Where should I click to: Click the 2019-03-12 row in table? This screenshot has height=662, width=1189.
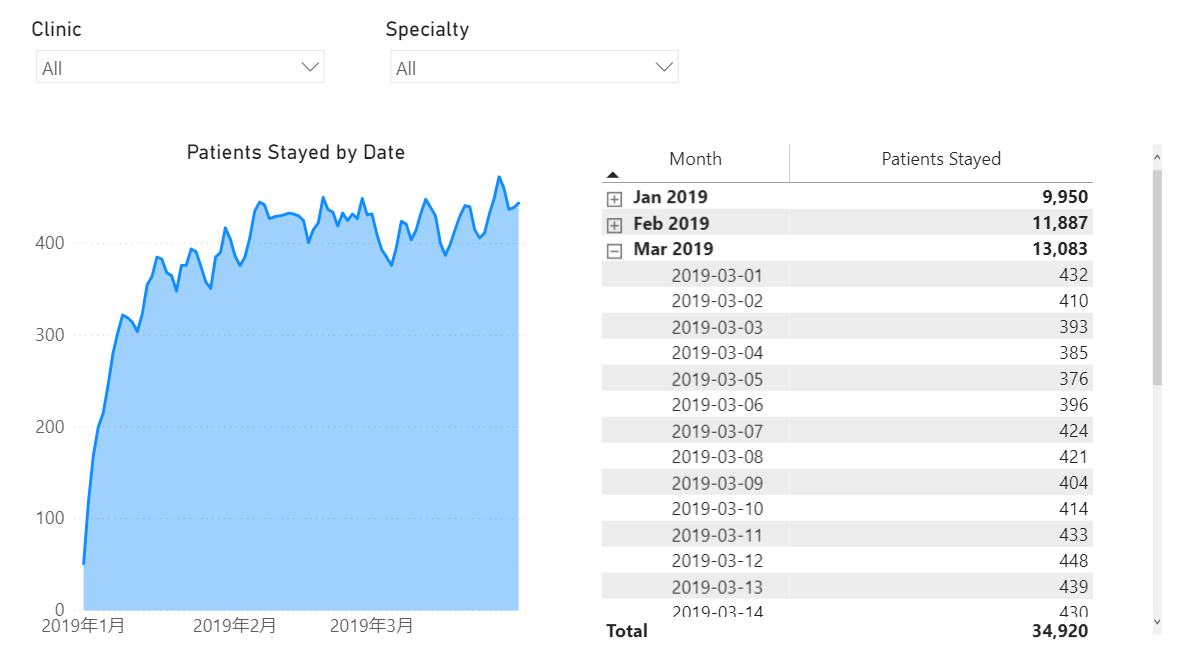[x=716, y=561]
